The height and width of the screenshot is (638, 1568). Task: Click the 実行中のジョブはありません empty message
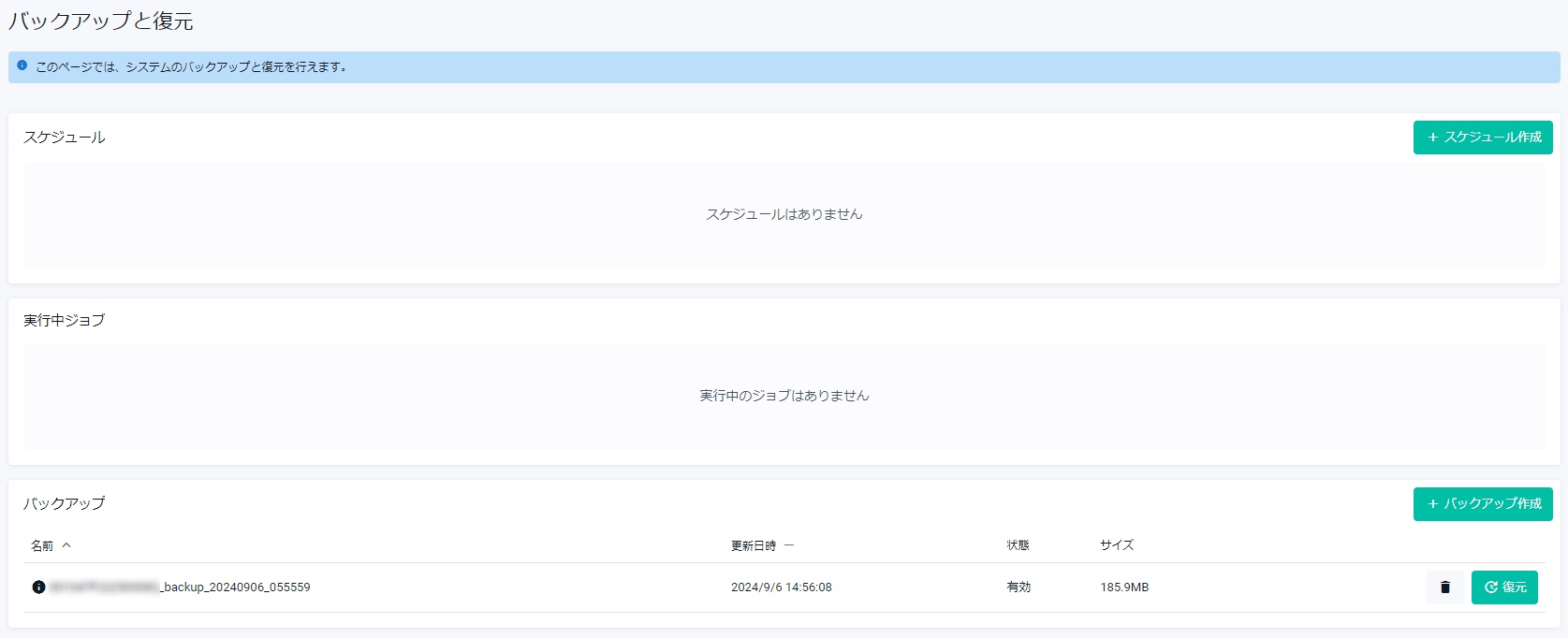tap(784, 396)
